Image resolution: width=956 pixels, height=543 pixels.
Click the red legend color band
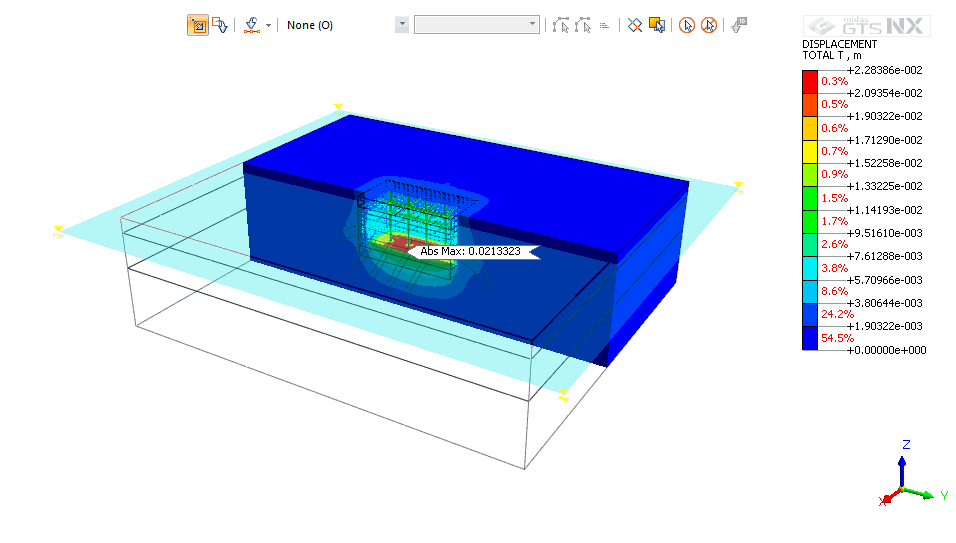click(x=809, y=81)
